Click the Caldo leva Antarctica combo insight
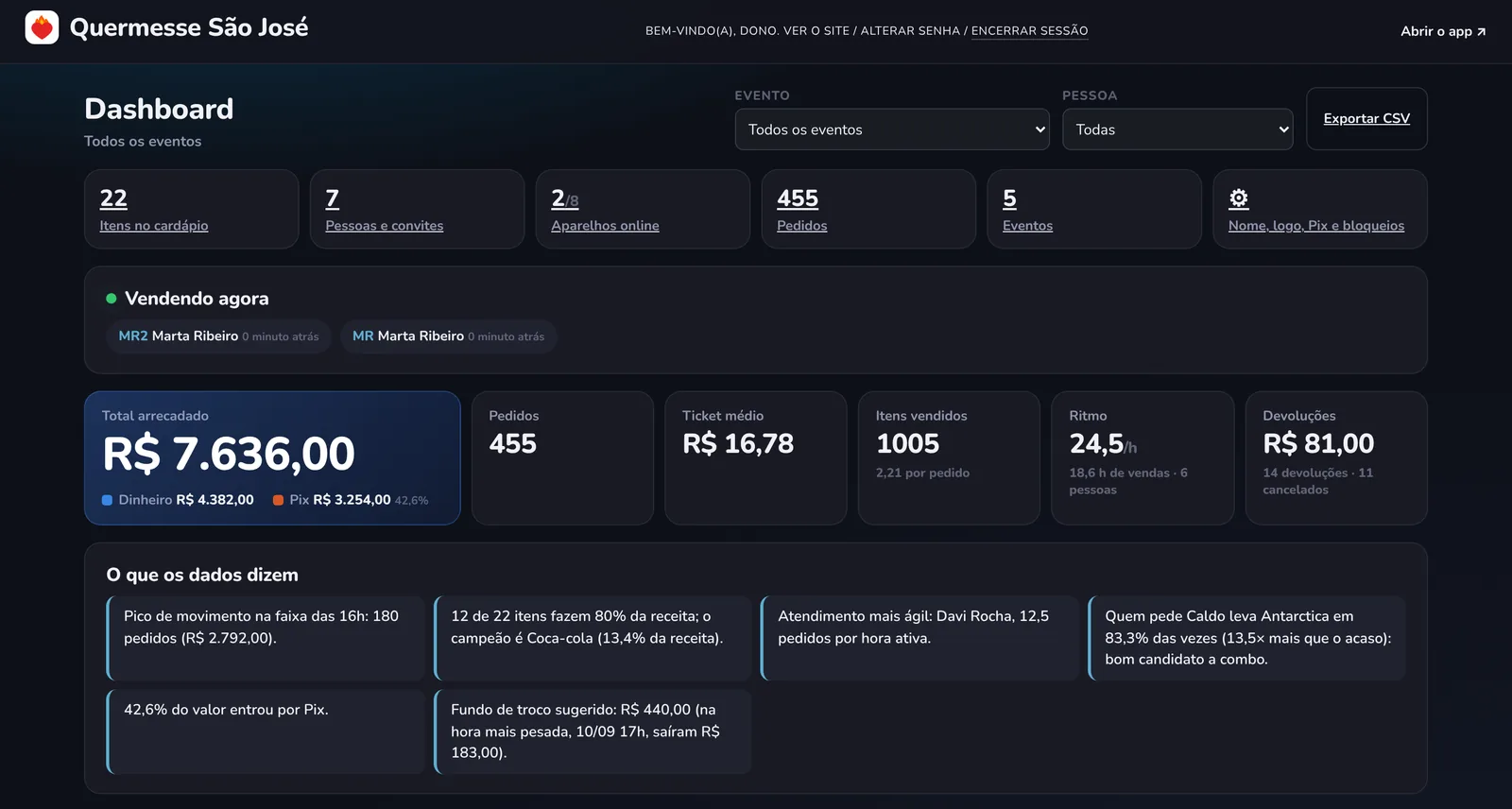1512x809 pixels. coord(1246,638)
